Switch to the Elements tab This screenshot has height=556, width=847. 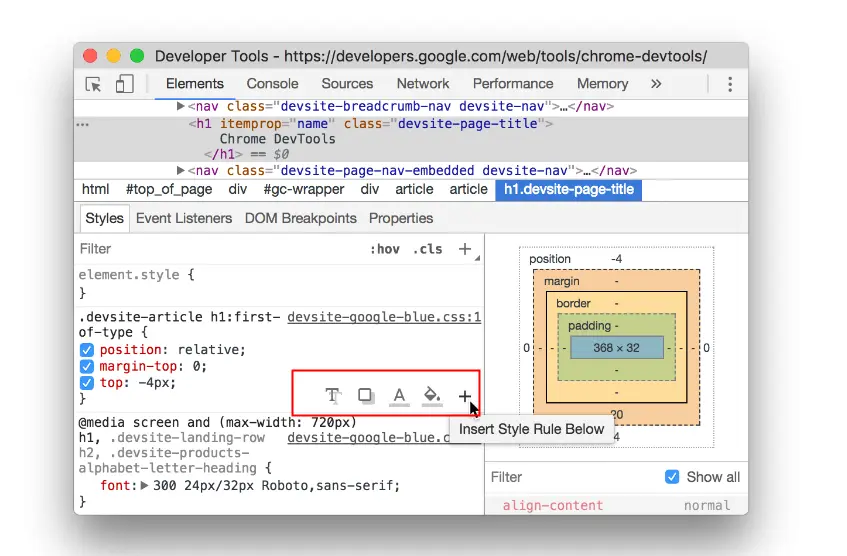(x=194, y=84)
